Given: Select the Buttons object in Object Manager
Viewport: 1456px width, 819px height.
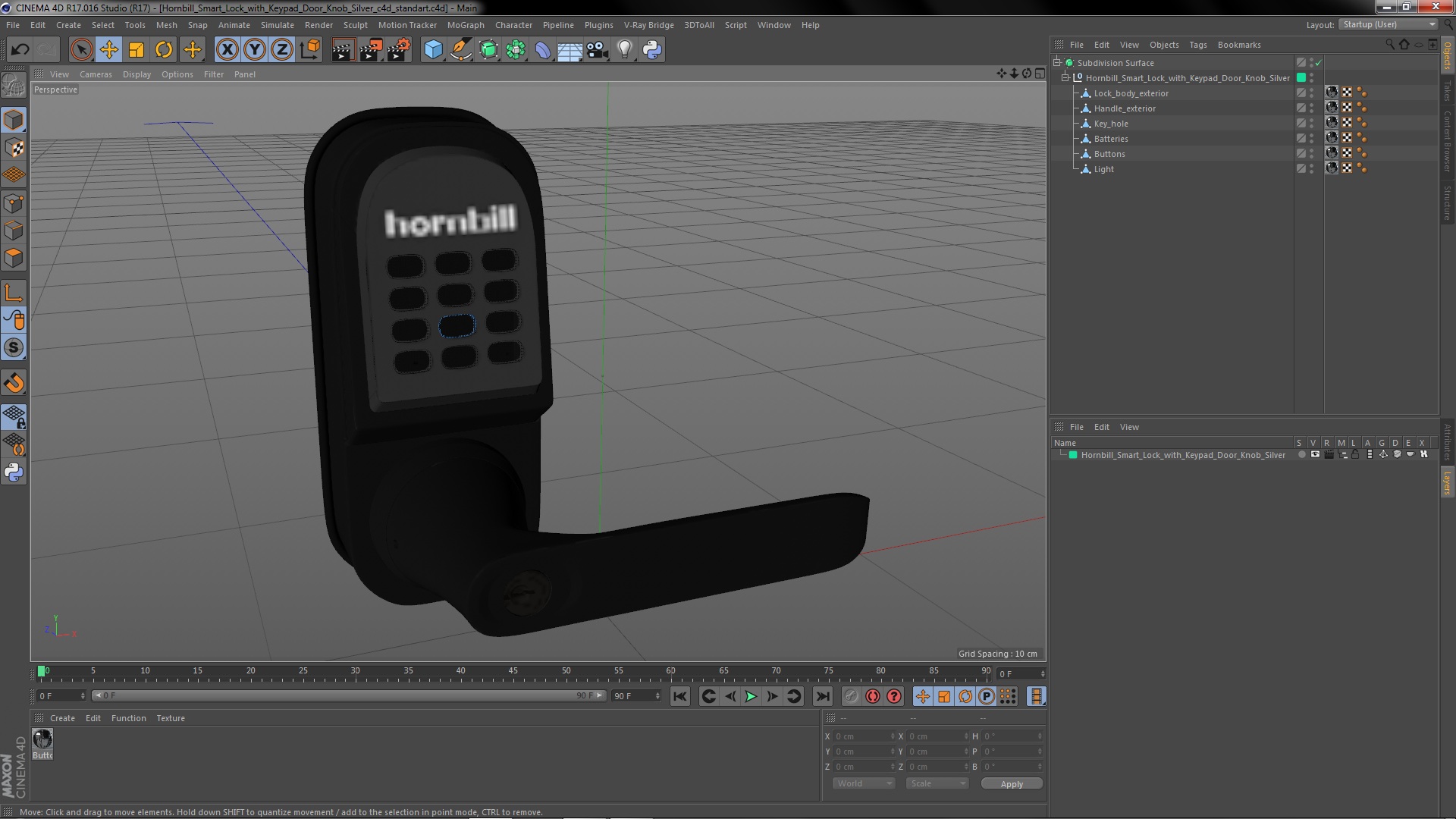Looking at the screenshot, I should [1109, 154].
